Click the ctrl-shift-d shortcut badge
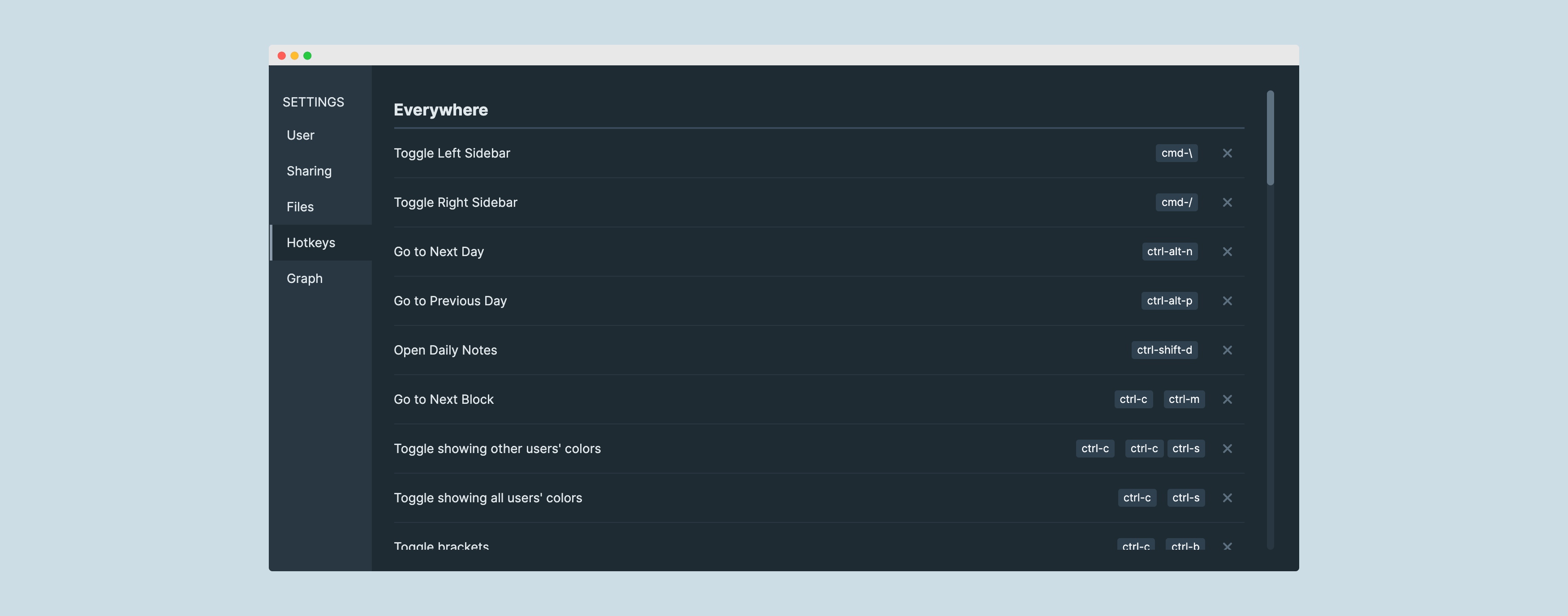 tap(1164, 350)
